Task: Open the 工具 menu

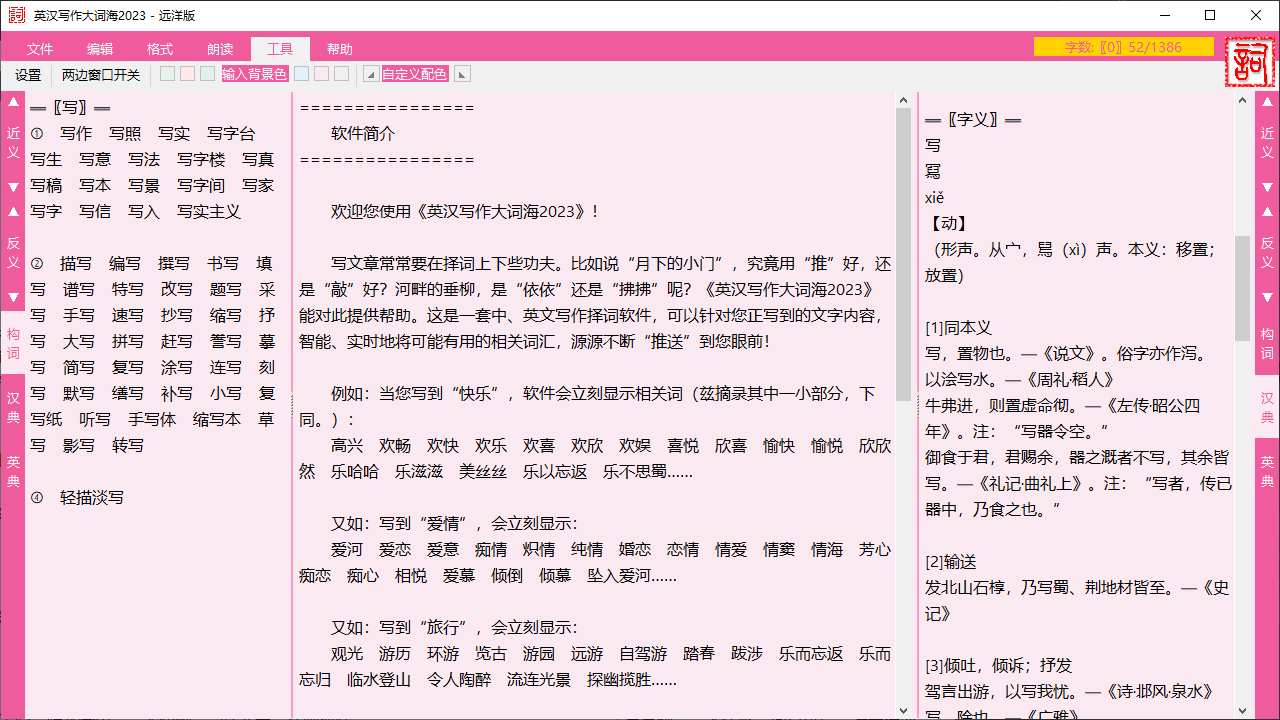Action: point(280,48)
